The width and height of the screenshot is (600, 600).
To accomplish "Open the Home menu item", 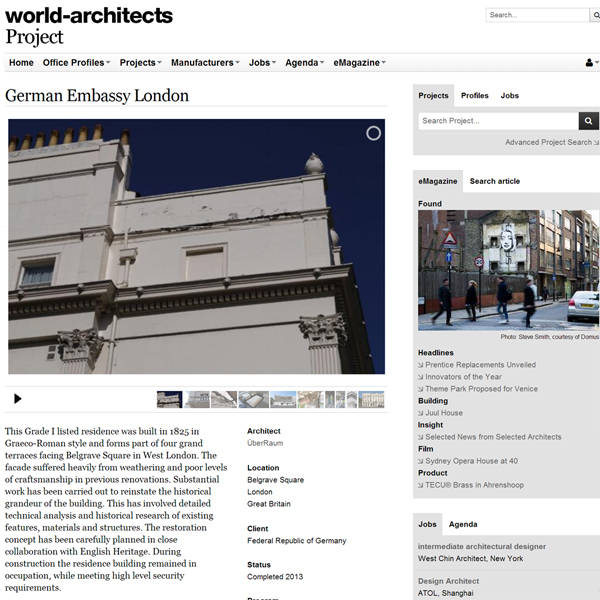I will (x=21, y=63).
